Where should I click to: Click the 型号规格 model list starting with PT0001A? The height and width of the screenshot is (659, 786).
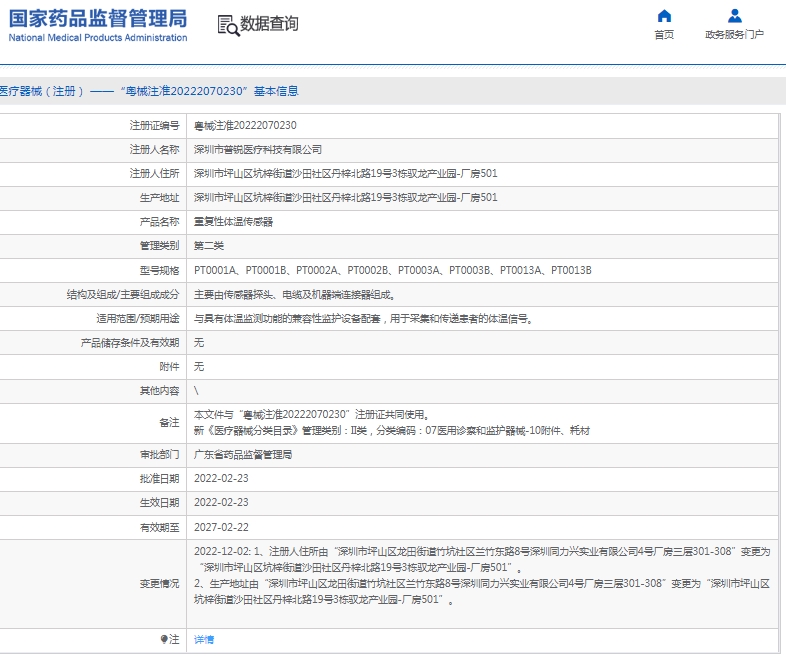392,270
